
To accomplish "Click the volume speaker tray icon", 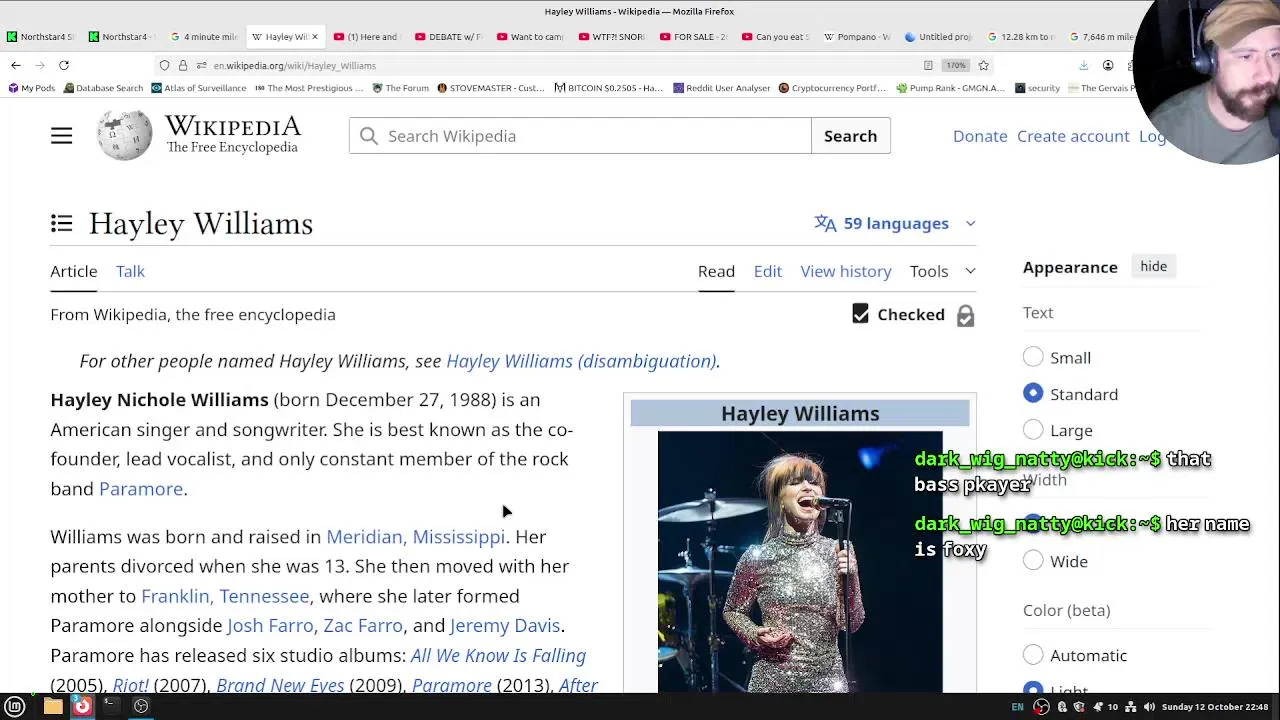I will [x=1149, y=707].
